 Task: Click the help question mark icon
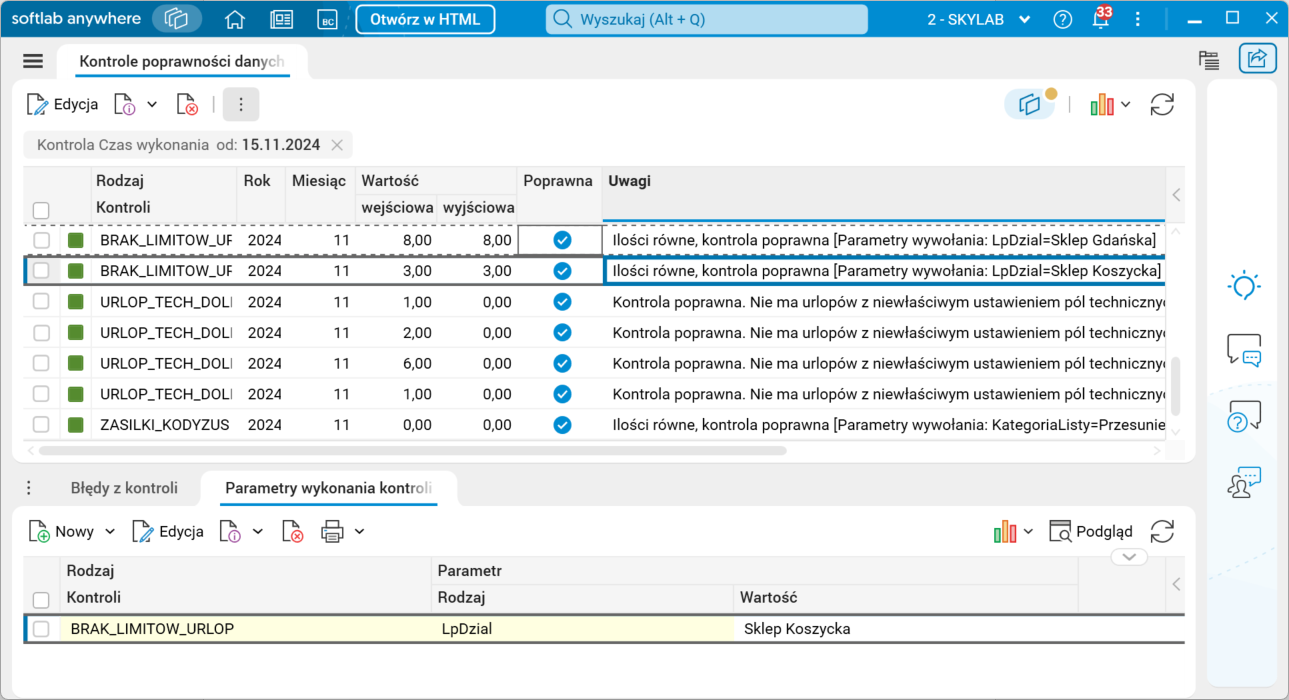click(1063, 20)
